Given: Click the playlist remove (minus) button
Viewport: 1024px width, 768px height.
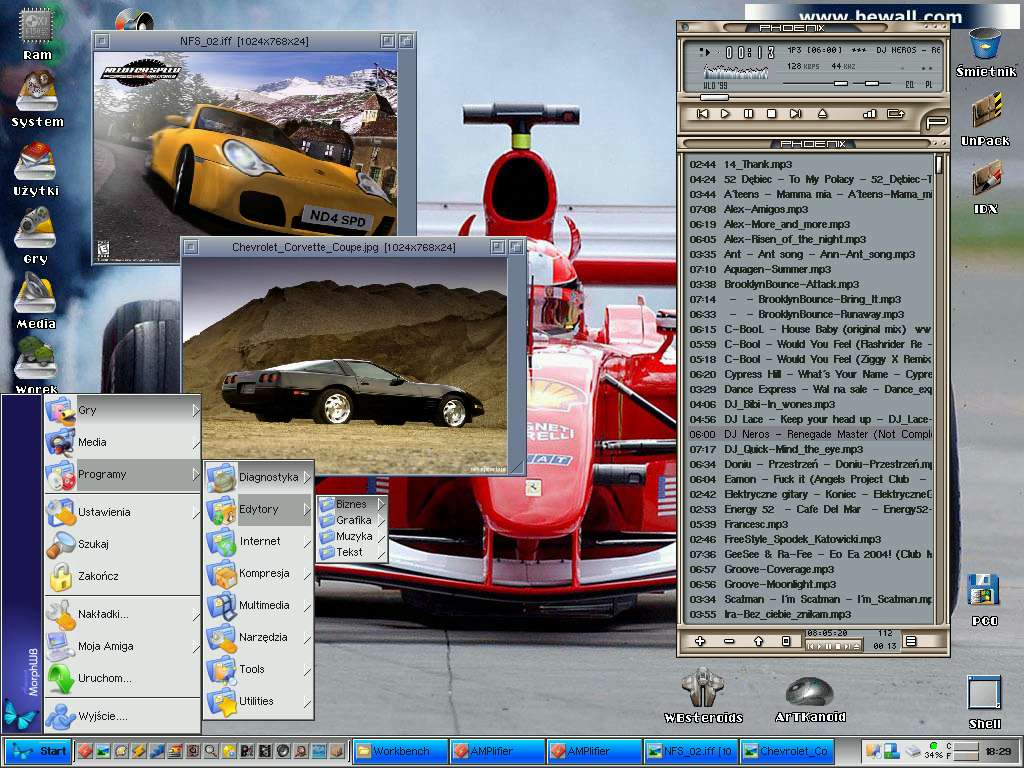Looking at the screenshot, I should [x=729, y=641].
